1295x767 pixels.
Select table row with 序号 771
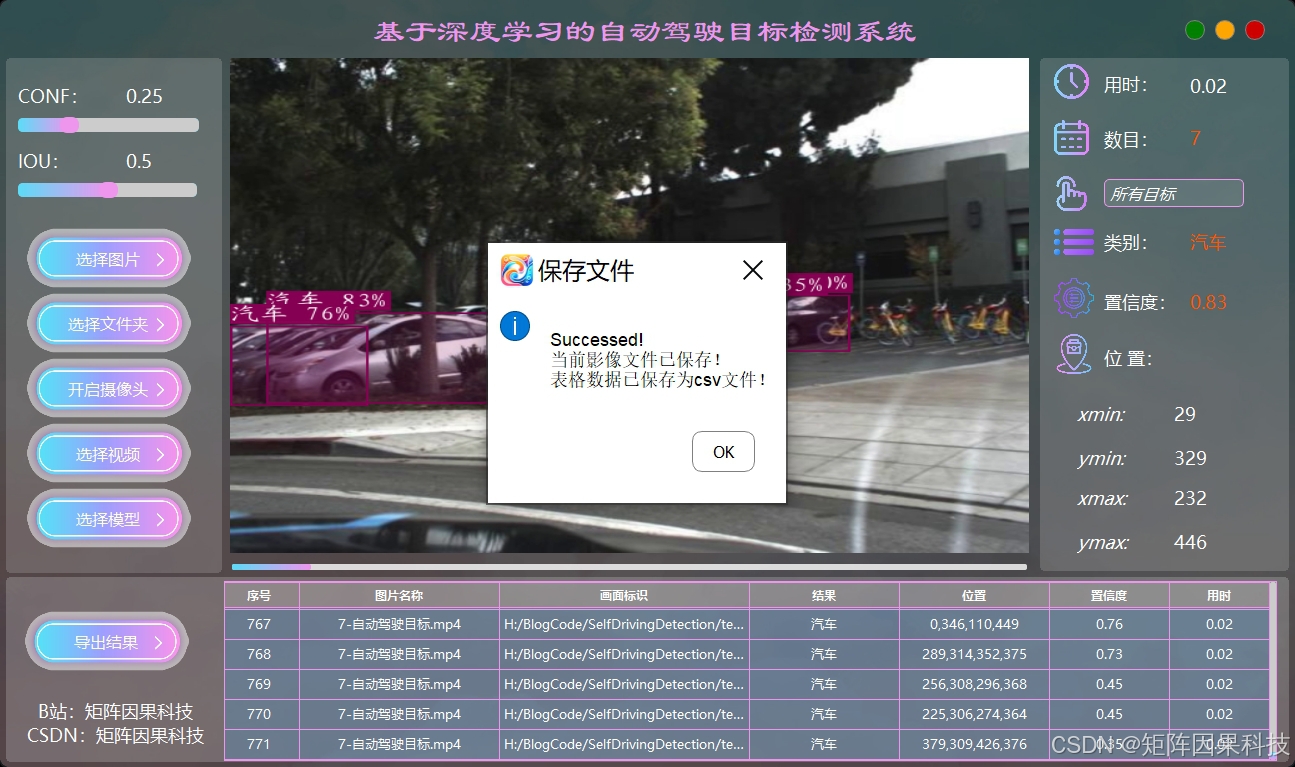click(x=746, y=744)
